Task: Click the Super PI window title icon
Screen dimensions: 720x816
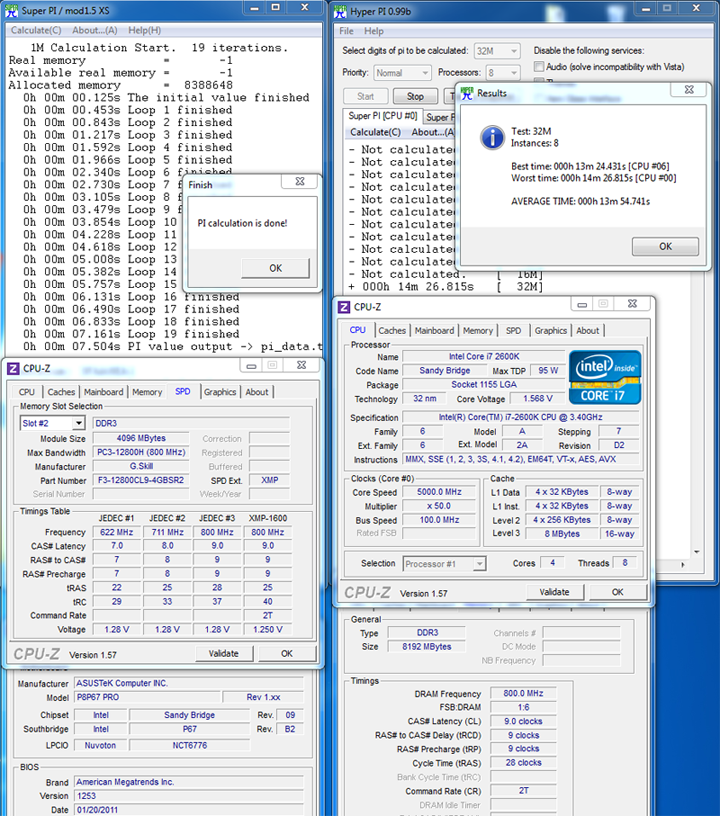Action: 11,10
